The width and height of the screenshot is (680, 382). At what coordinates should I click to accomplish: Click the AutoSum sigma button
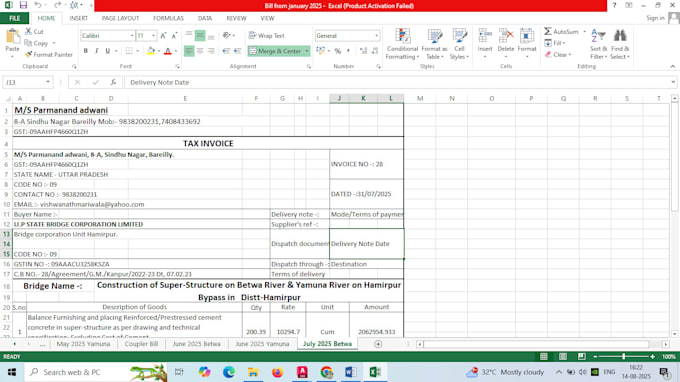pos(561,32)
